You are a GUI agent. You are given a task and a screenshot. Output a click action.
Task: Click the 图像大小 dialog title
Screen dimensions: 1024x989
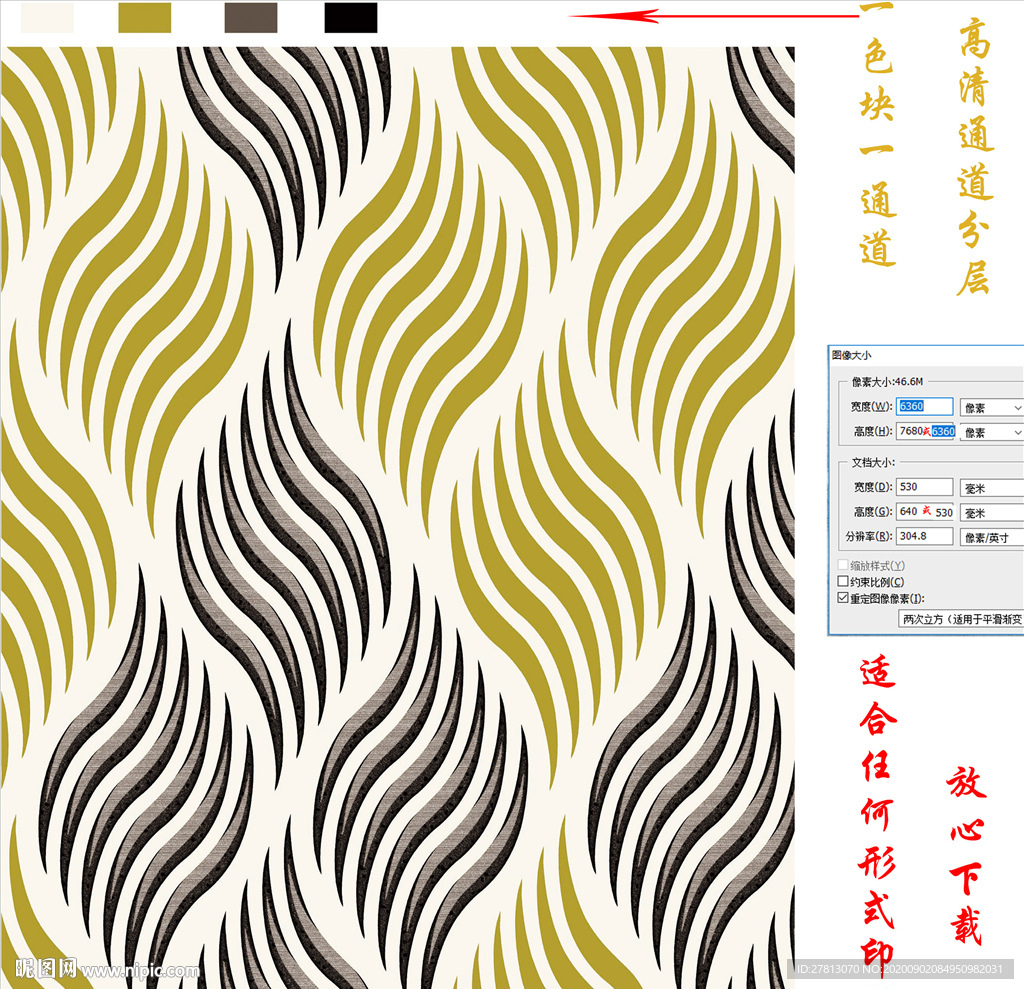[x=852, y=355]
